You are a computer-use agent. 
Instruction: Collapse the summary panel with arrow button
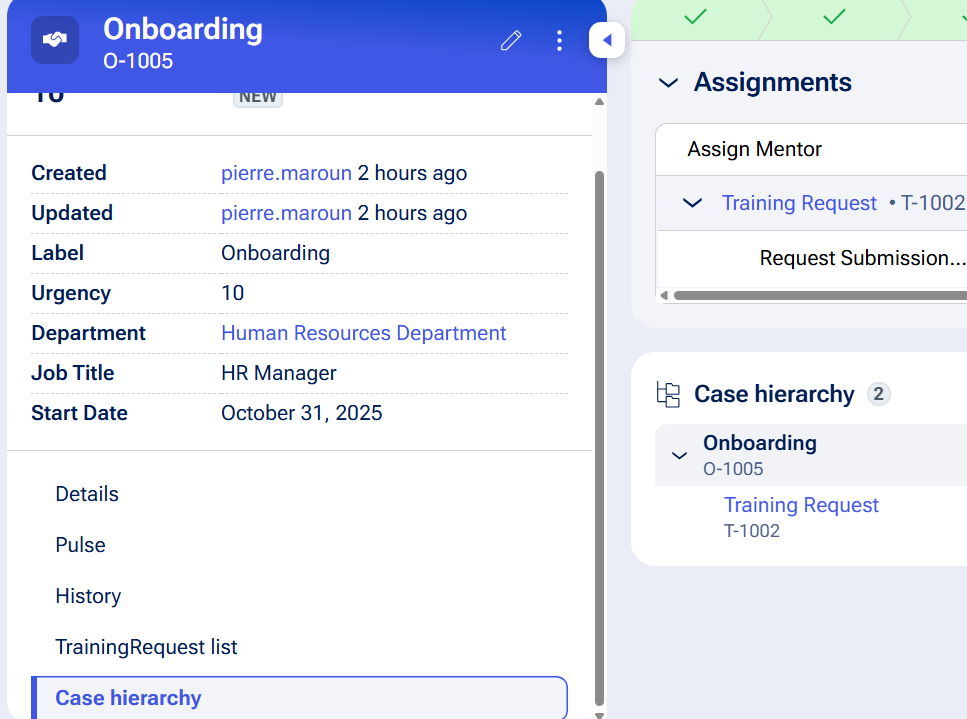[607, 41]
